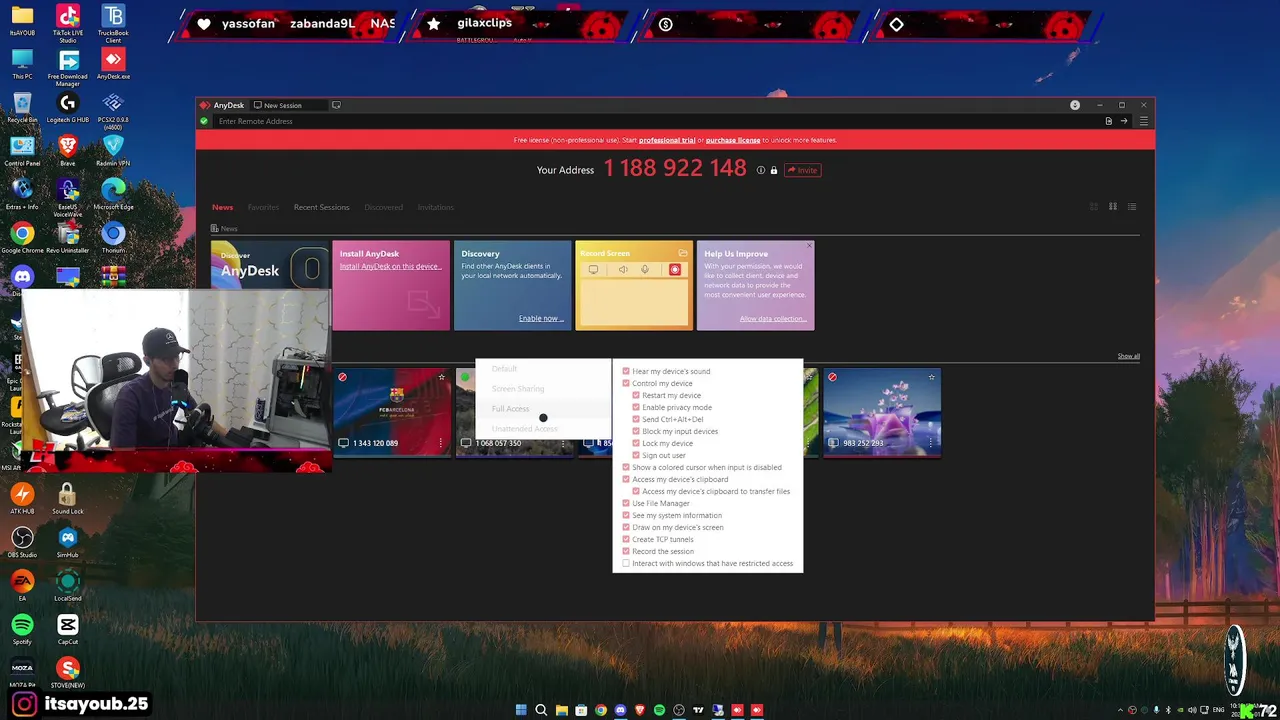Open Radmin VPN desktop icon
The width and height of the screenshot is (1280, 720).
tap(113, 150)
